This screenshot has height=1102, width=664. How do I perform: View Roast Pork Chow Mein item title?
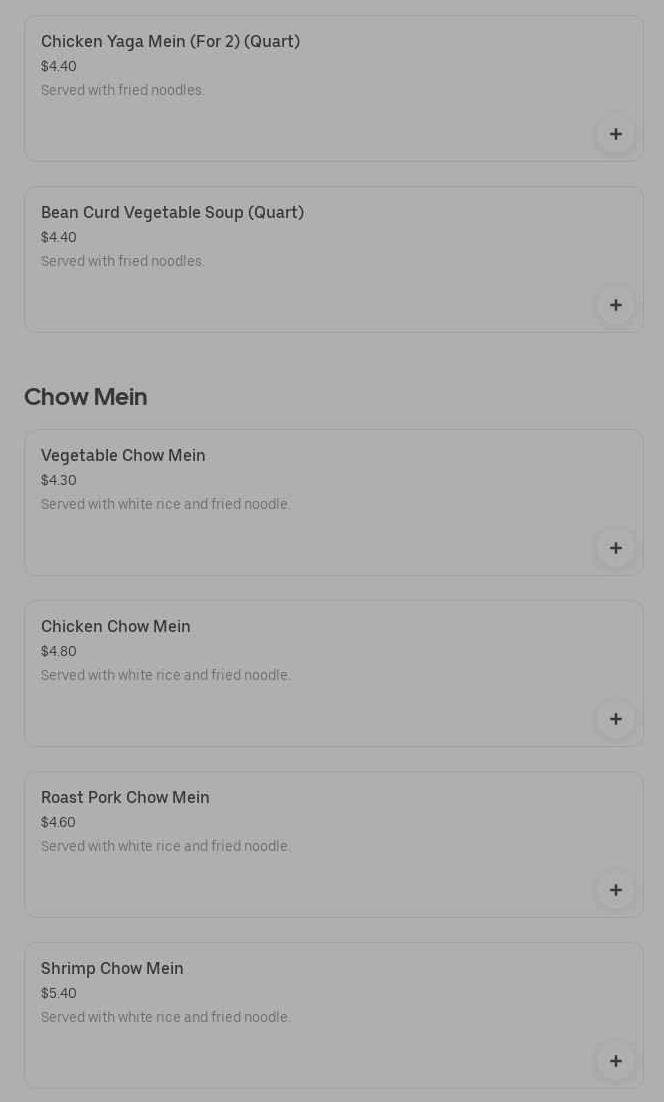point(125,798)
